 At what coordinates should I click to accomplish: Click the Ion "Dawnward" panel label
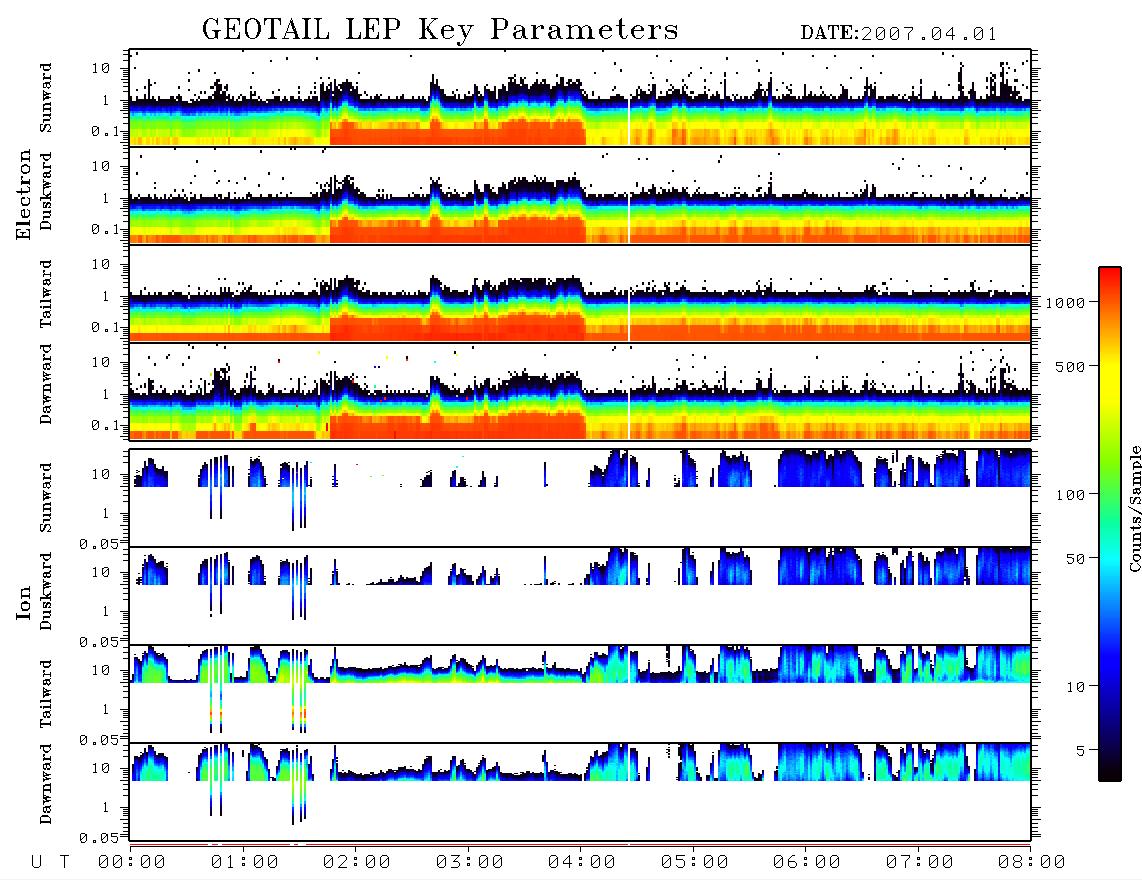[46, 784]
